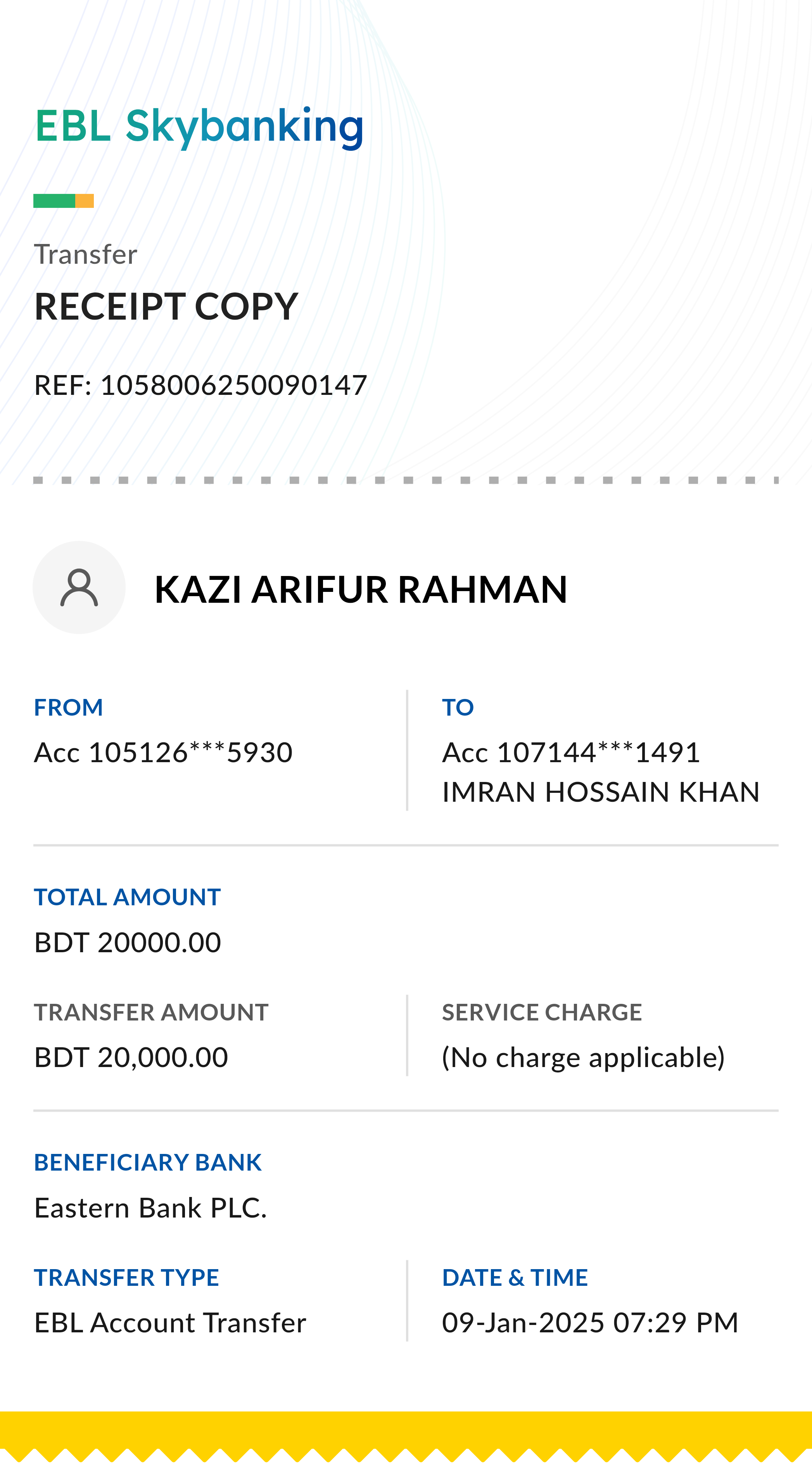Select total amount BDT 20000.00

coord(127,943)
